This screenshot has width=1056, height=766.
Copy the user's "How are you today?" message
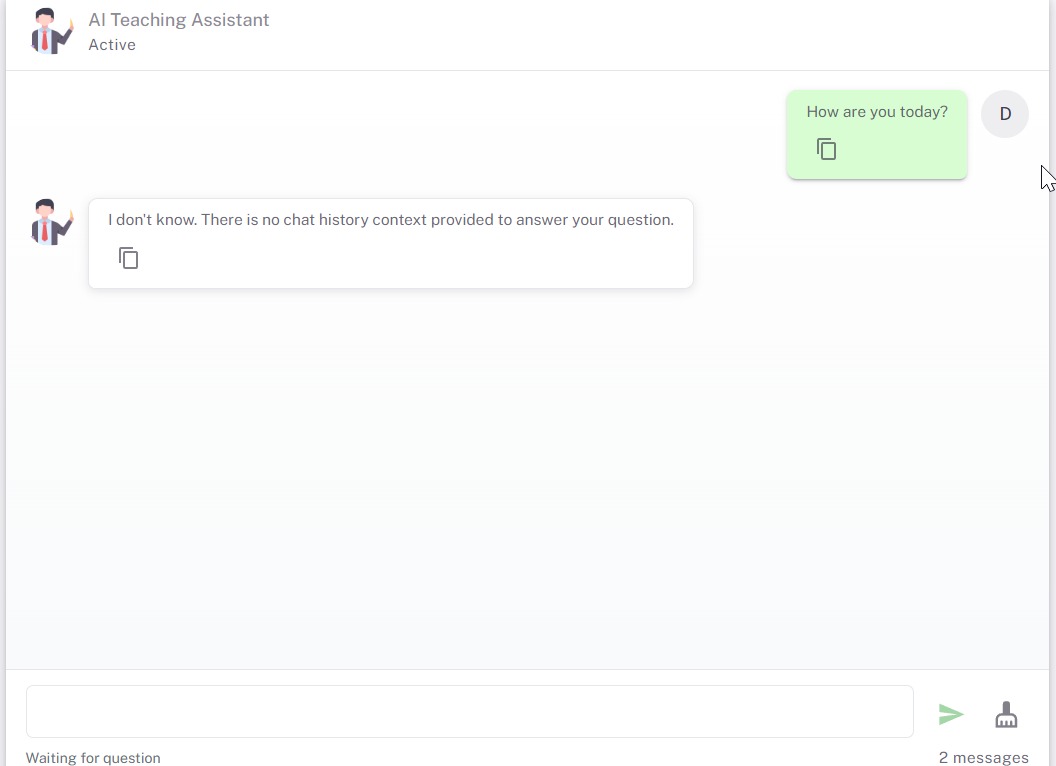(x=826, y=148)
